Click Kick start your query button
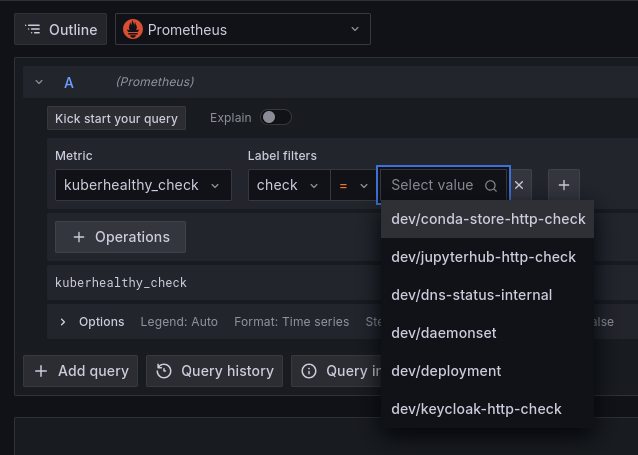 click(x=116, y=118)
